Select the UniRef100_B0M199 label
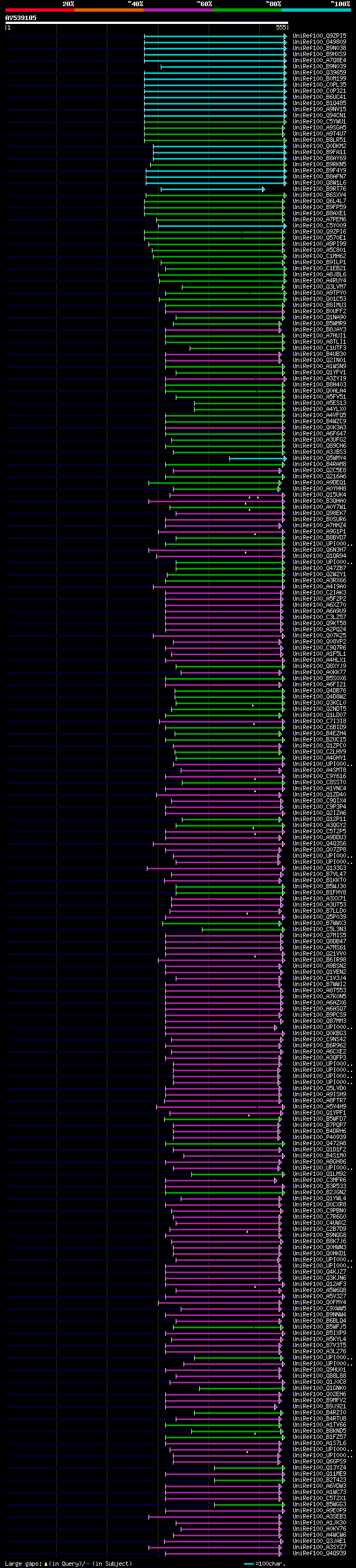The height and width of the screenshot is (1568, 356). click(x=319, y=78)
